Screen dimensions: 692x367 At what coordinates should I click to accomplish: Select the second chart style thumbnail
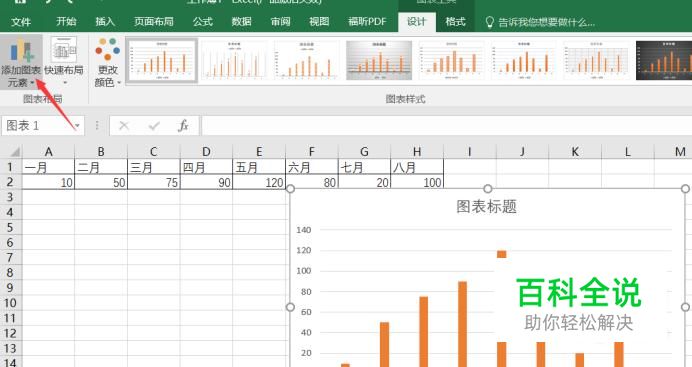click(234, 60)
